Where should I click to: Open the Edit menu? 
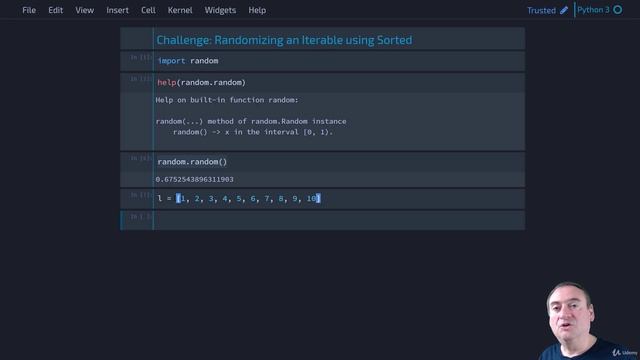click(x=56, y=10)
